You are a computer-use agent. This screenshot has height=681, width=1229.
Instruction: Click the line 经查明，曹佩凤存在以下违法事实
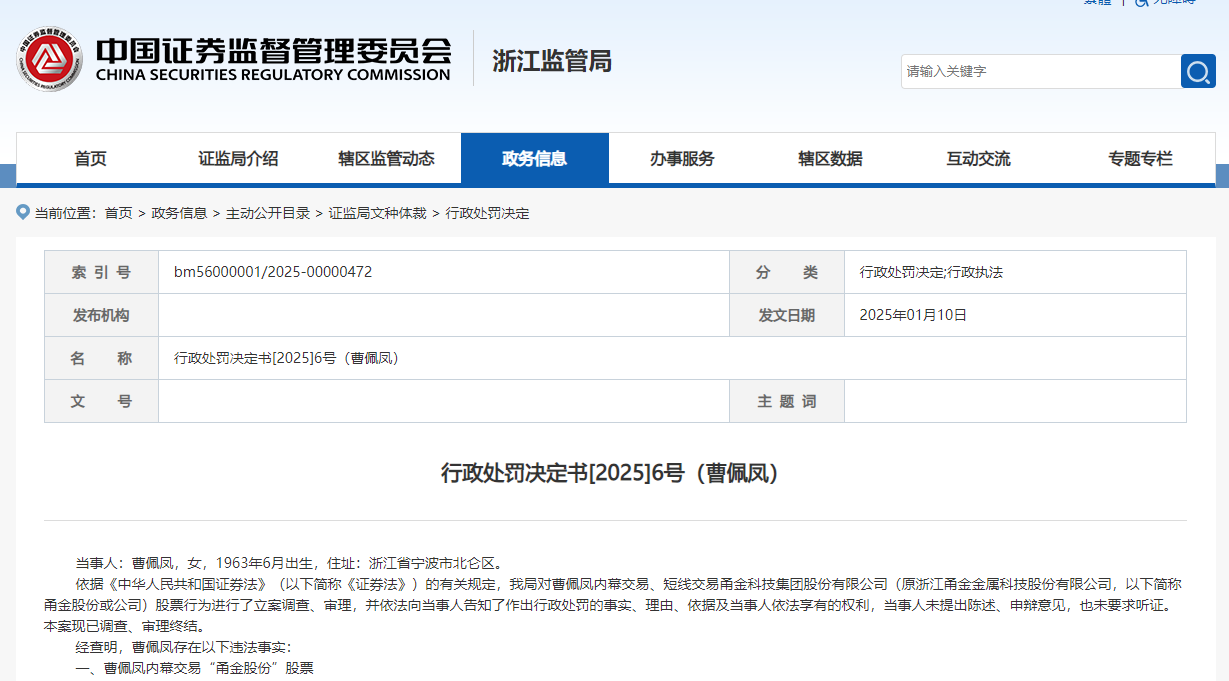click(184, 647)
